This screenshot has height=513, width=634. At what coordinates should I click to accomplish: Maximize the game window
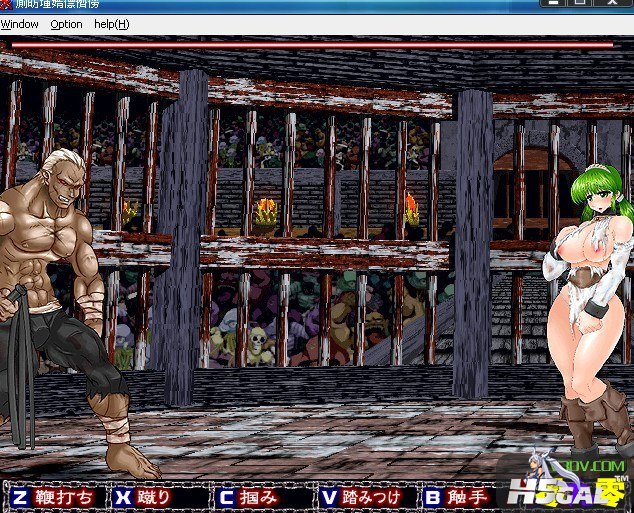[x=579, y=3]
